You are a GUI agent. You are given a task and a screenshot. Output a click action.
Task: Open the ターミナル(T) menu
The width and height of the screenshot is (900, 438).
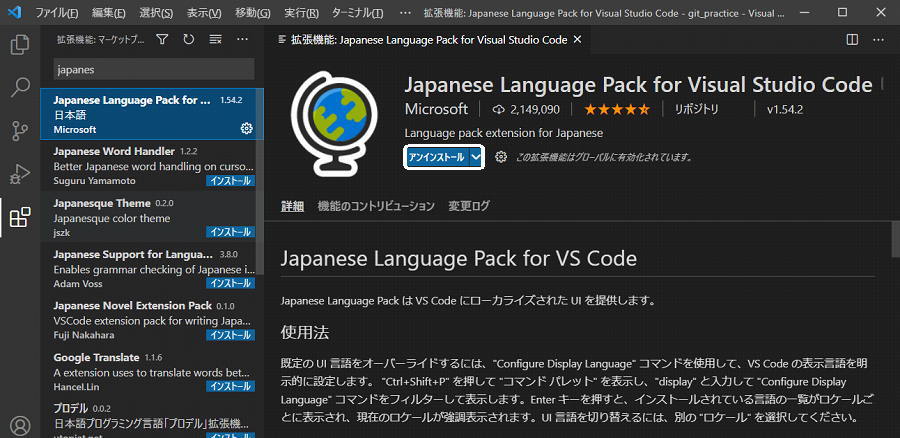358,13
